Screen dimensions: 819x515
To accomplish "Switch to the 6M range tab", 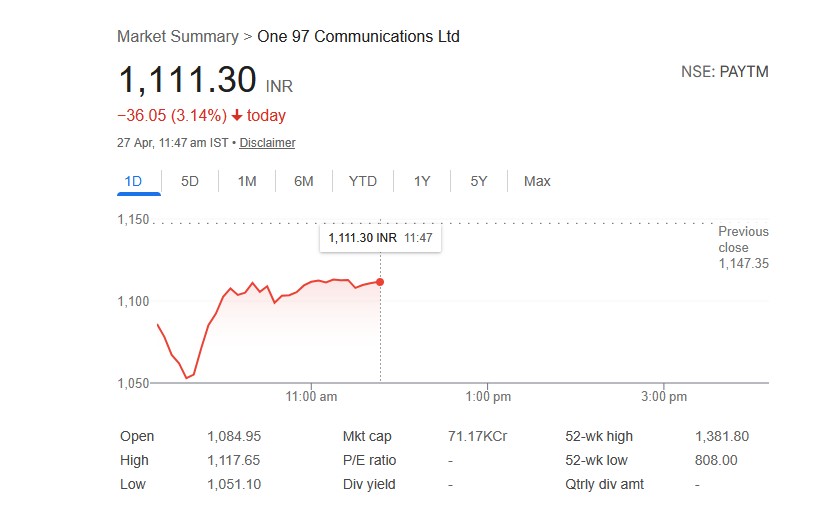I will [304, 181].
